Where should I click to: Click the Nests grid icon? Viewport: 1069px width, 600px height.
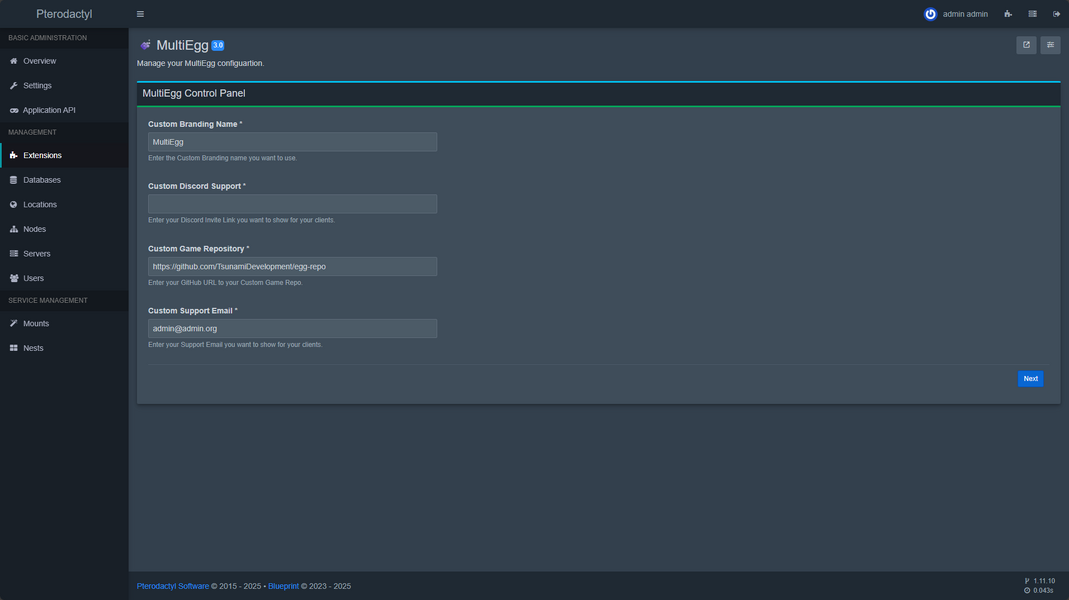[x=14, y=348]
